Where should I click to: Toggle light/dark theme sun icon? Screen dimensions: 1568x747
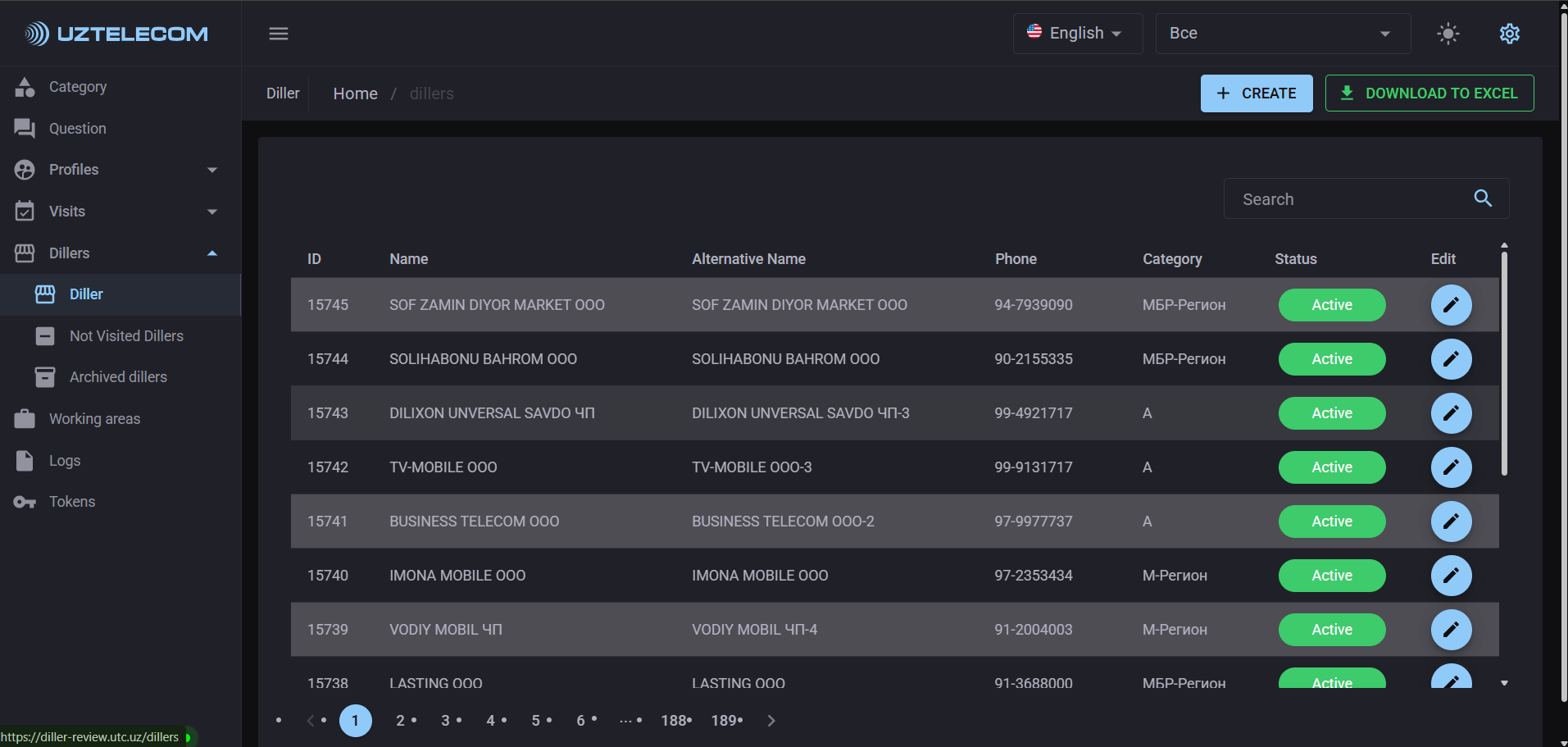pyautogui.click(x=1448, y=34)
